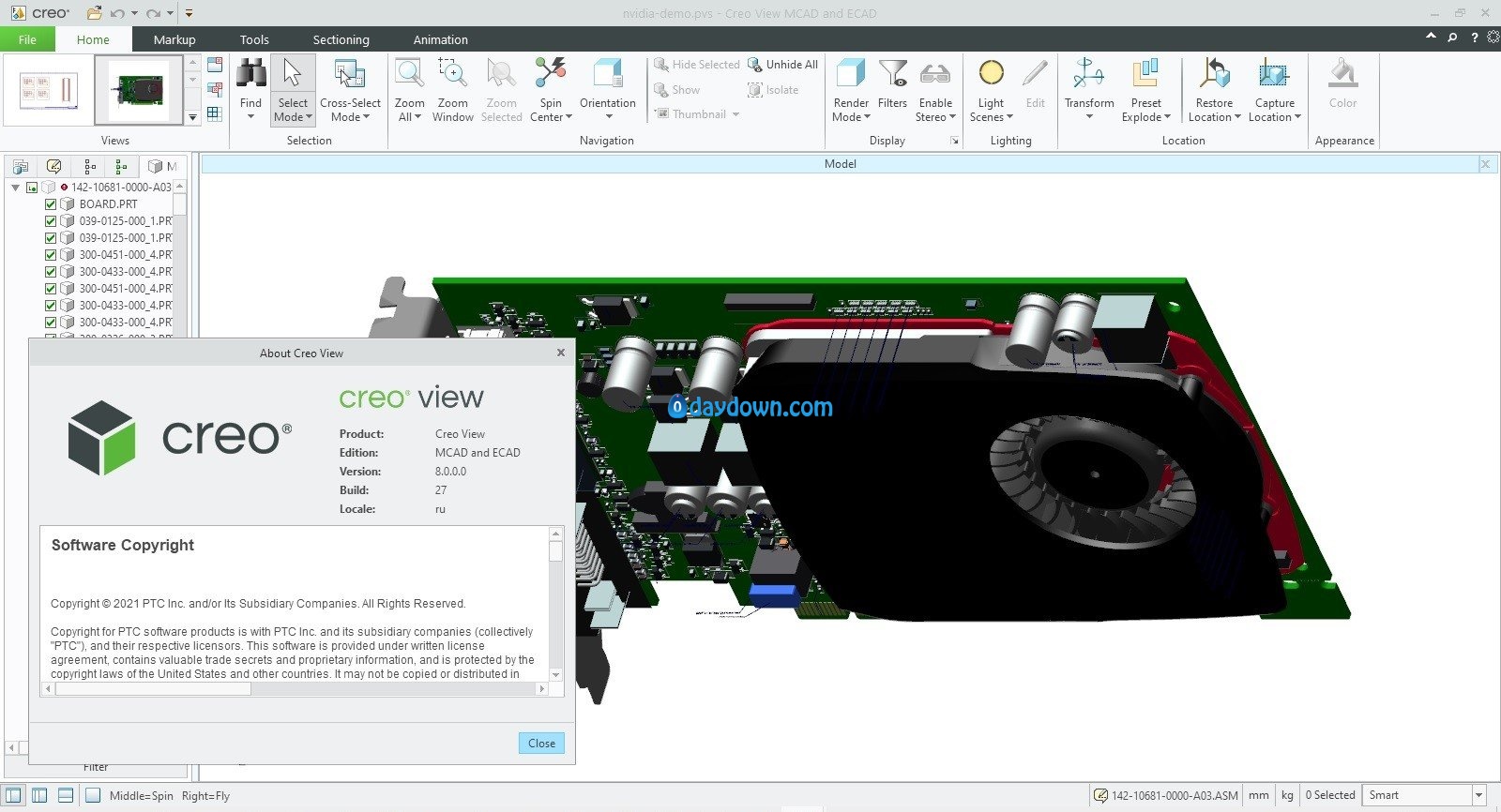Click the Undo arrow in quick access toolbar
The image size is (1501, 812).
(x=117, y=13)
